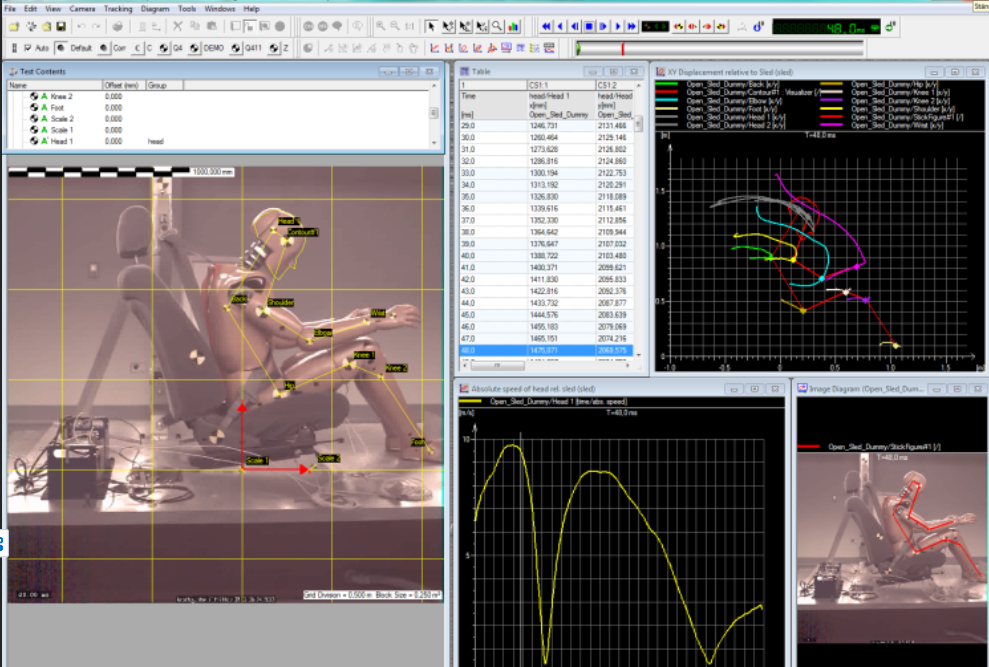Screen dimensions: 989x667
Task: Open the bar chart diagram icon
Action: pyautogui.click(x=514, y=27)
